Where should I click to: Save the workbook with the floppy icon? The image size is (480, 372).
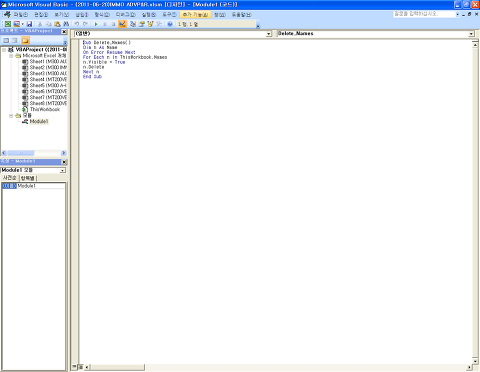click(x=29, y=24)
